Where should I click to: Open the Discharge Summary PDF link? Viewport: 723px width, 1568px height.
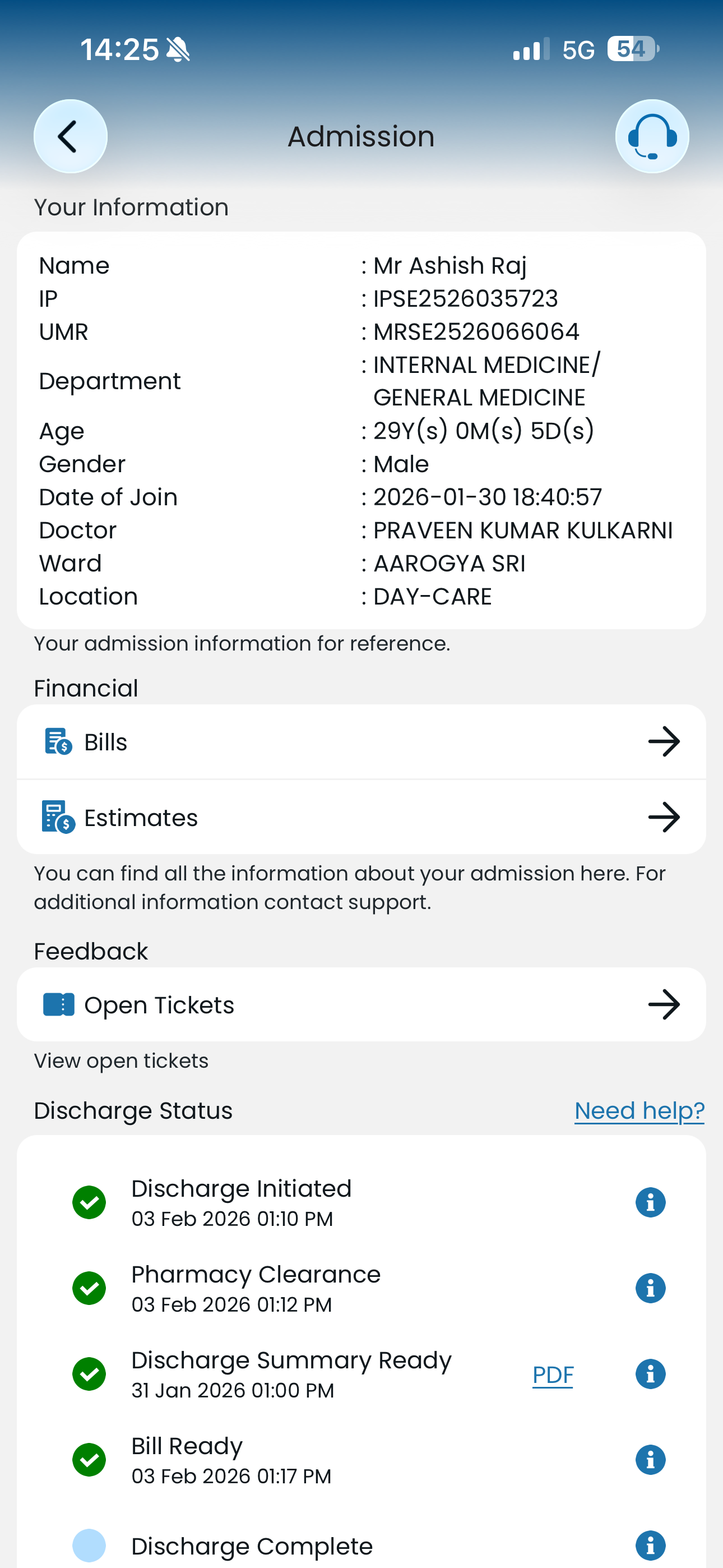pyautogui.click(x=553, y=1375)
